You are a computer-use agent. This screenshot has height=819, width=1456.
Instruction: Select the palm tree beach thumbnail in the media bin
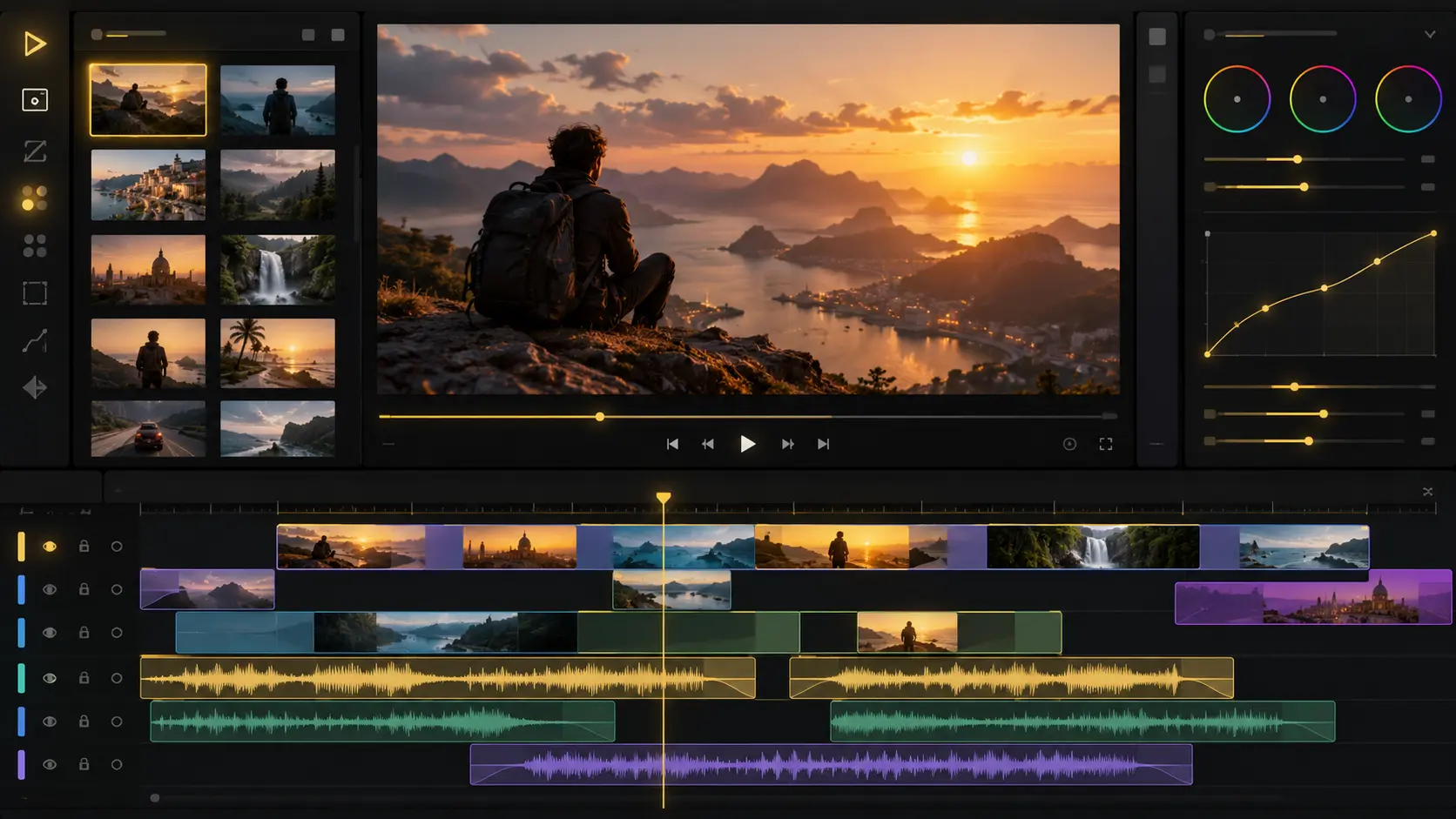click(x=278, y=352)
